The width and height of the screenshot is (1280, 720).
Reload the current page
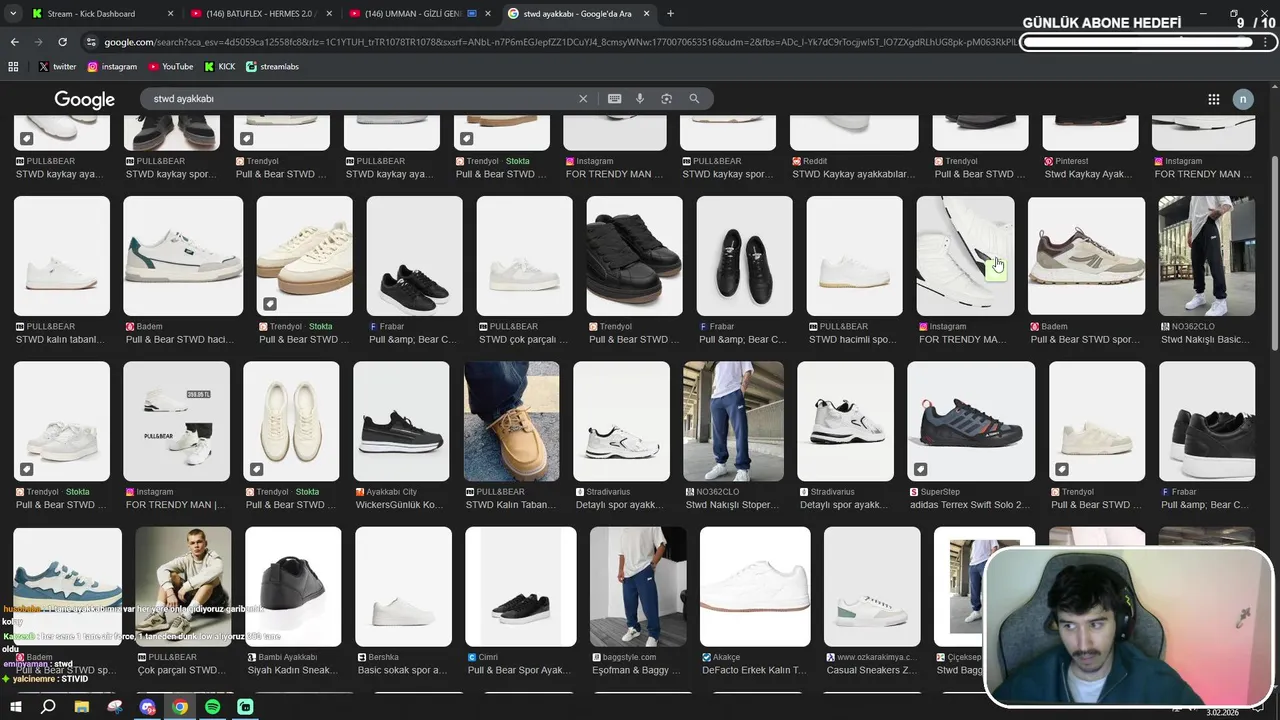(62, 42)
